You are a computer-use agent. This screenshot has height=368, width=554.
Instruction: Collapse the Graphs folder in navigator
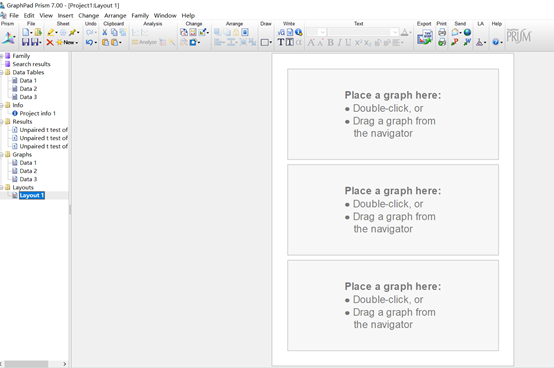(2, 155)
